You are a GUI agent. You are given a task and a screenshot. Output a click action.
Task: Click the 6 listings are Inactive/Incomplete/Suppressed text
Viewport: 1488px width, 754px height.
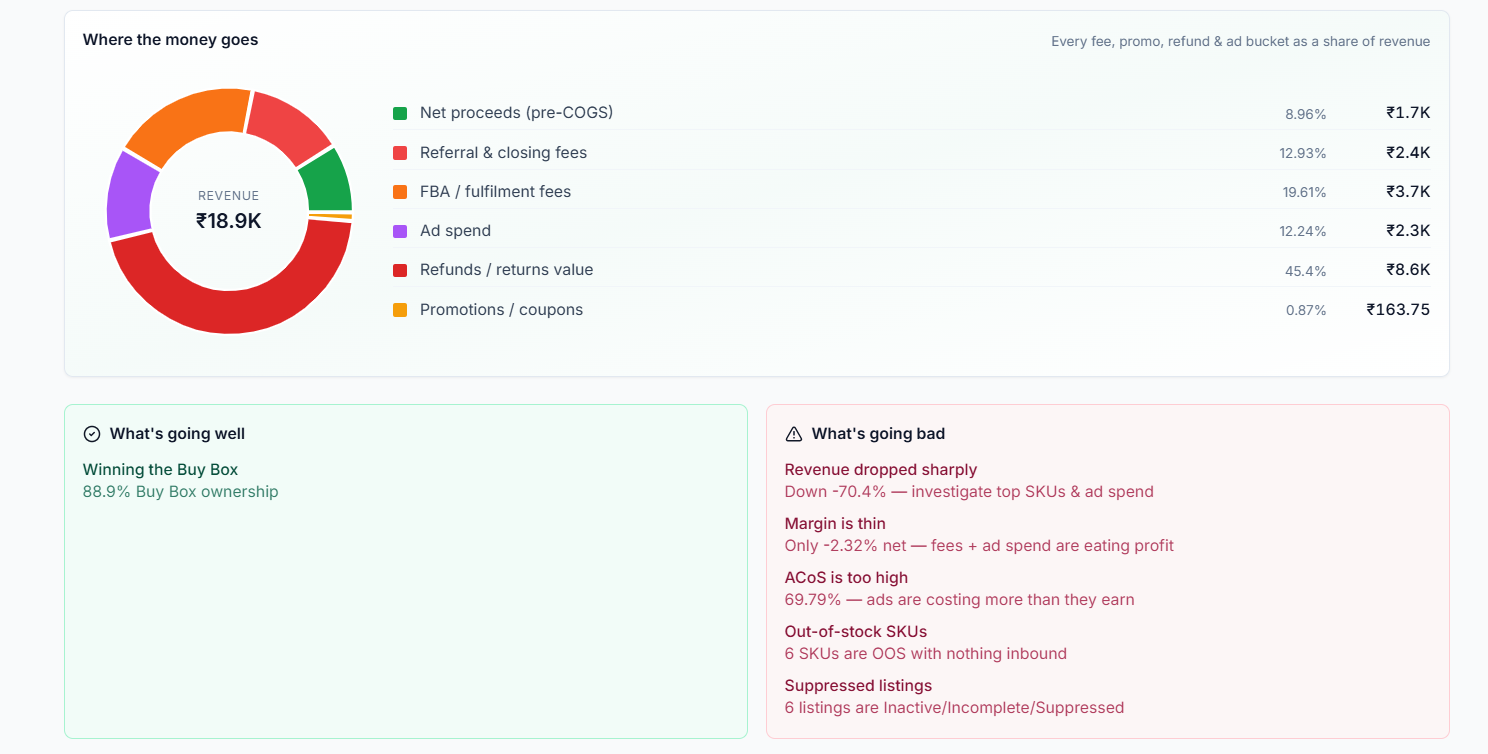(954, 708)
